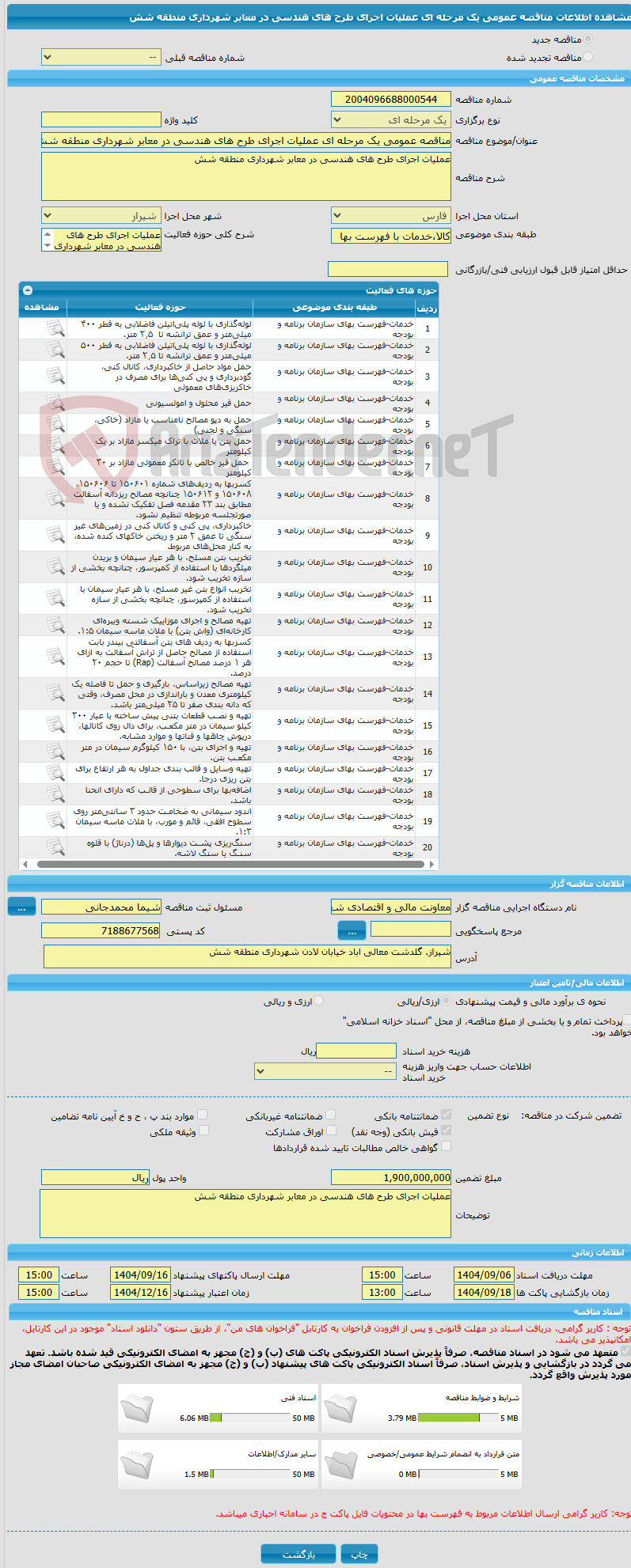
Task: Open the اطلاعات حساب واریز هزینه dropdown
Action: [x=325, y=1071]
